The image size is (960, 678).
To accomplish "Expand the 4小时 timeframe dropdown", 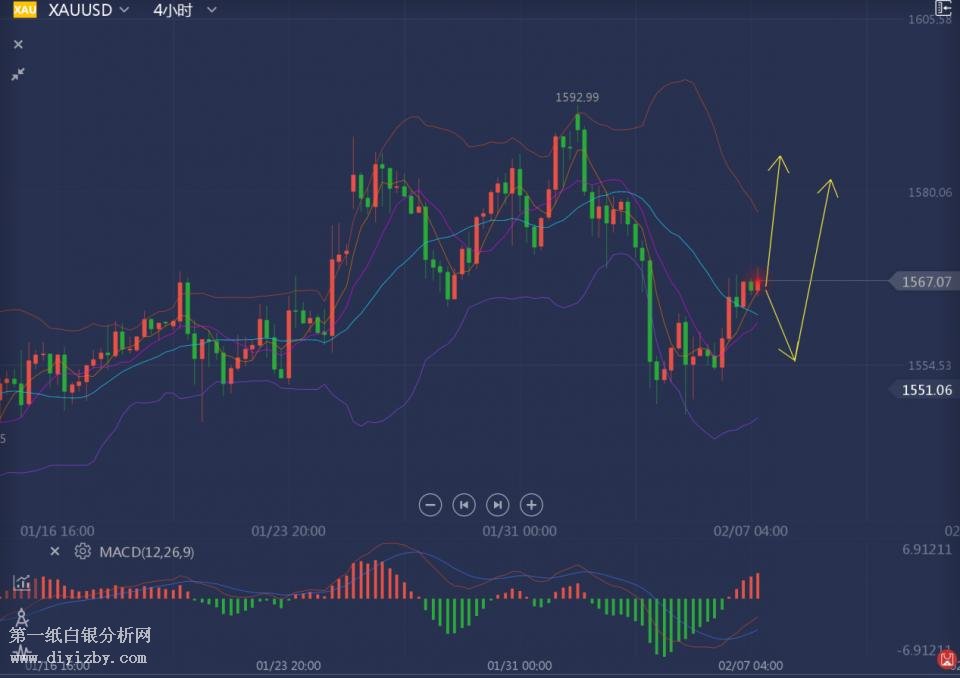I will point(185,10).
